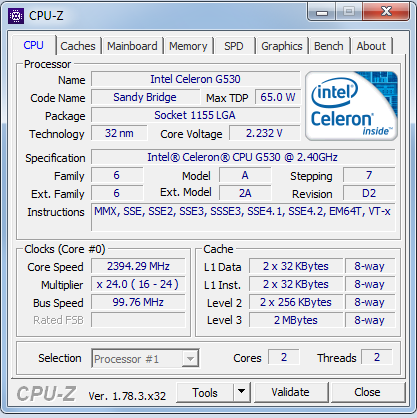Open the Mainboard tab
Viewport: 417px width, 418px height.
pyautogui.click(x=132, y=46)
